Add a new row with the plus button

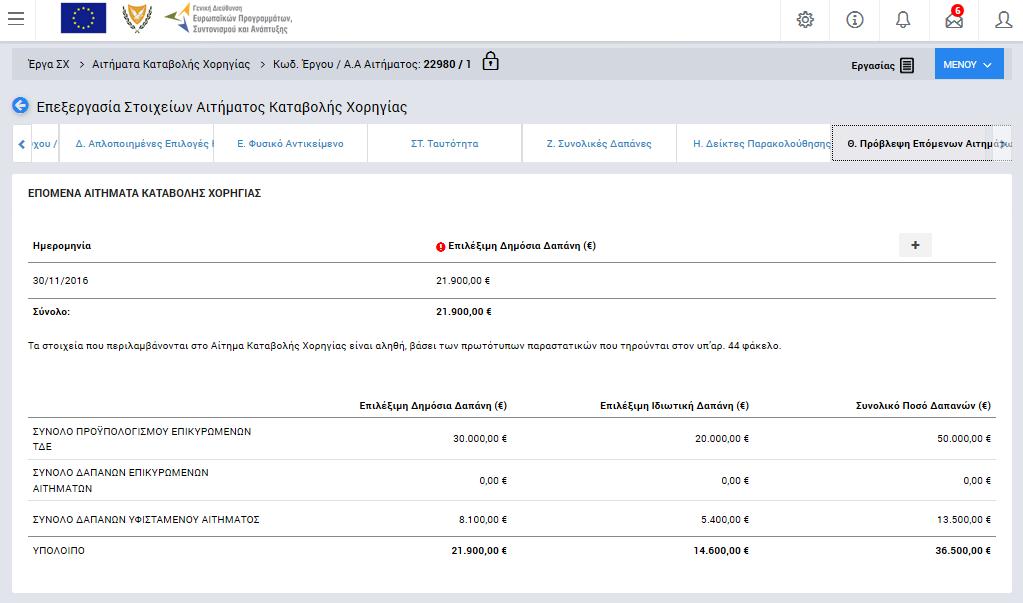click(x=915, y=245)
